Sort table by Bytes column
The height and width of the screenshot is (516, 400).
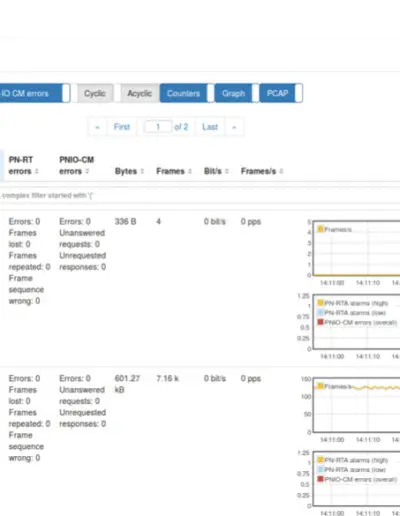click(x=129, y=171)
